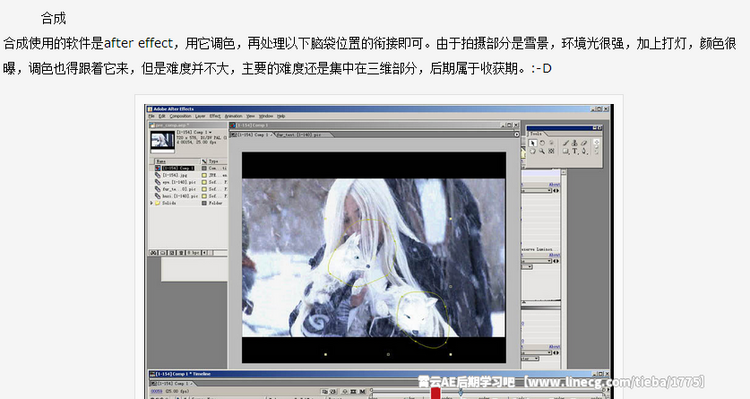
Task: Click the label color of [1-154].jpg row
Action: coord(204,175)
